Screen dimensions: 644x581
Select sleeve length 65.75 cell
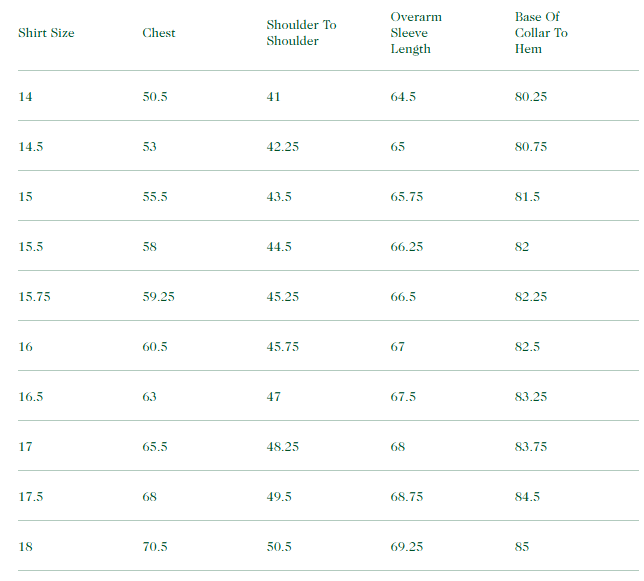click(407, 197)
